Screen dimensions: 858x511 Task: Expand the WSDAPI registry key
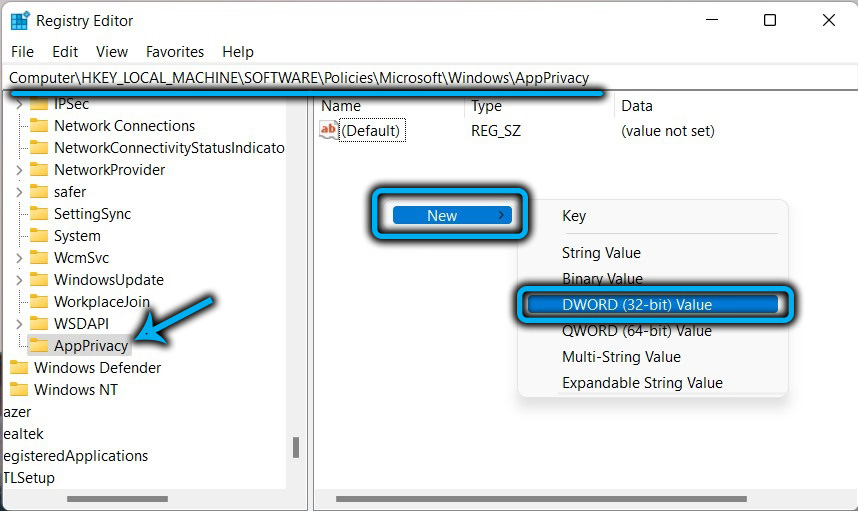pyautogui.click(x=19, y=324)
